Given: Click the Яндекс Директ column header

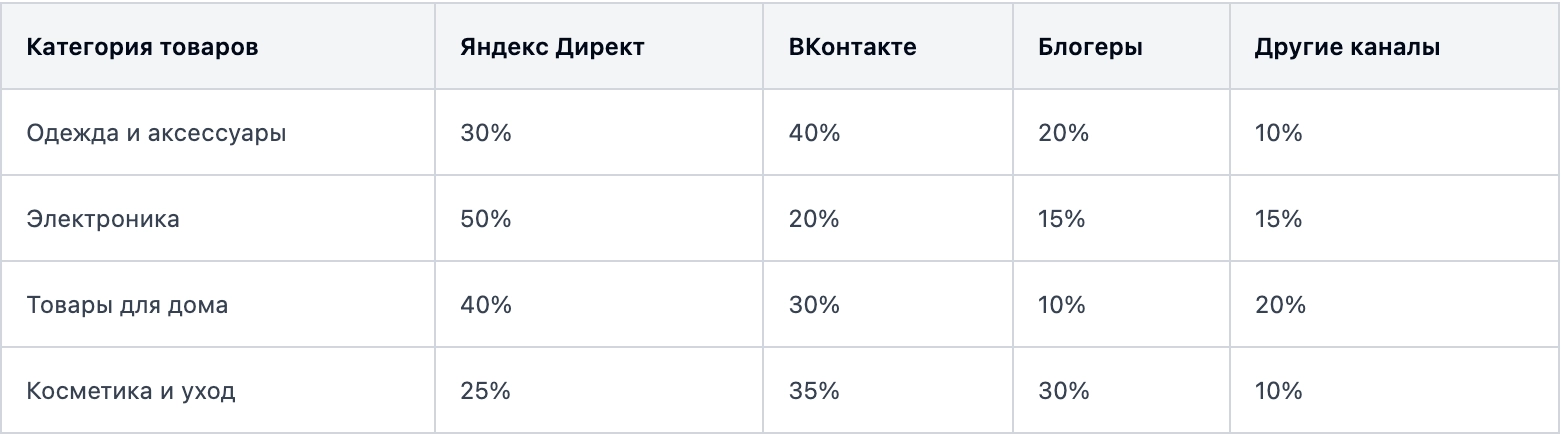Looking at the screenshot, I should 552,47.
